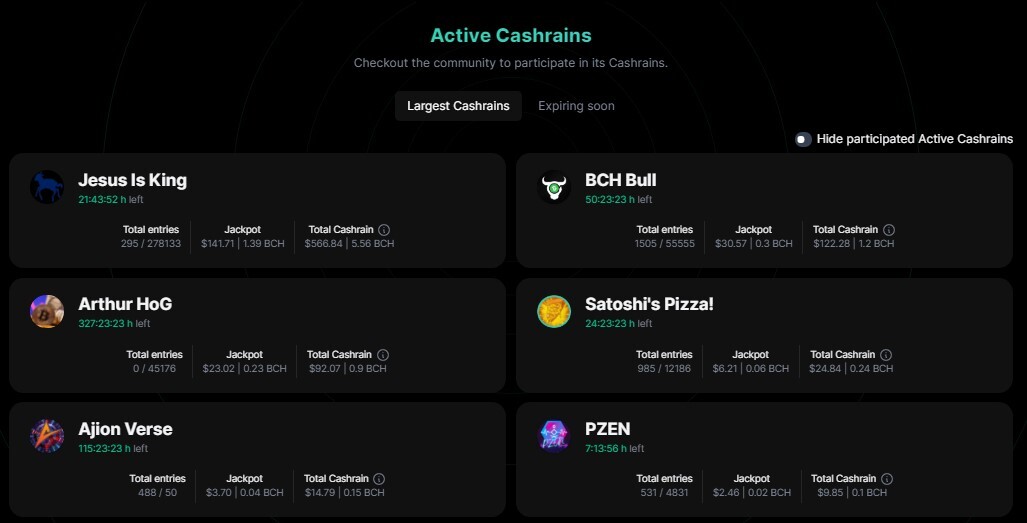The width and height of the screenshot is (1027, 523).
Task: Open the BCH Bull community title
Action: coord(620,180)
